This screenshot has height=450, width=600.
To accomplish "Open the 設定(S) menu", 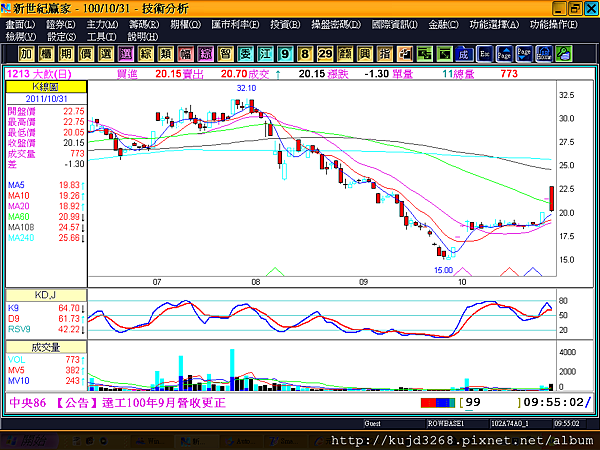I will coord(62,37).
